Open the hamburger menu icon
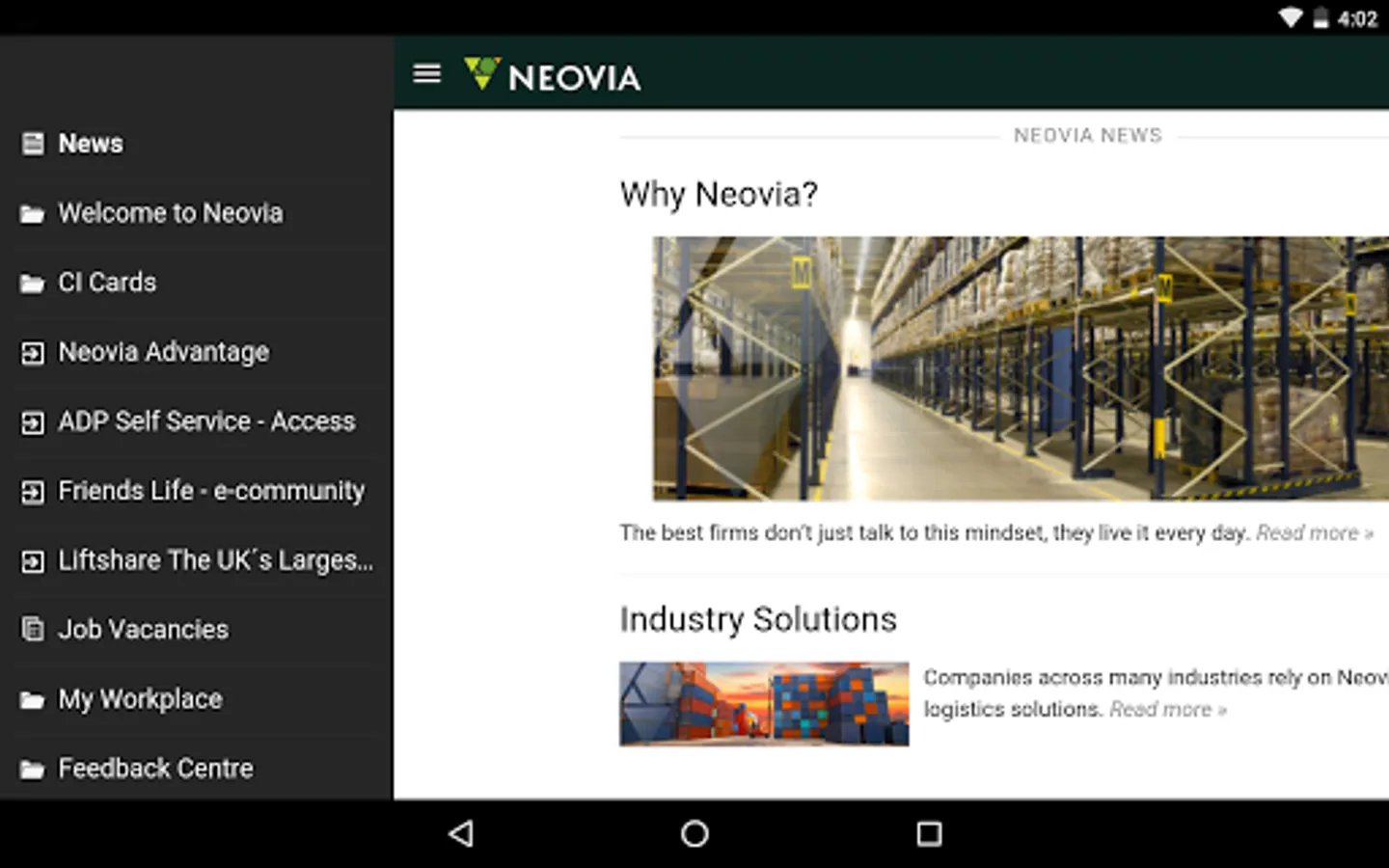 pos(426,73)
